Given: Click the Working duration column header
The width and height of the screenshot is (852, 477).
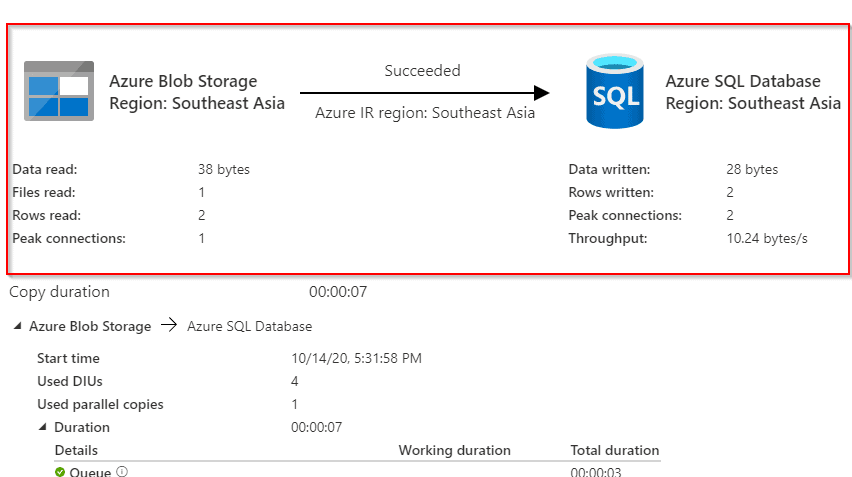Looking at the screenshot, I should point(454,450).
